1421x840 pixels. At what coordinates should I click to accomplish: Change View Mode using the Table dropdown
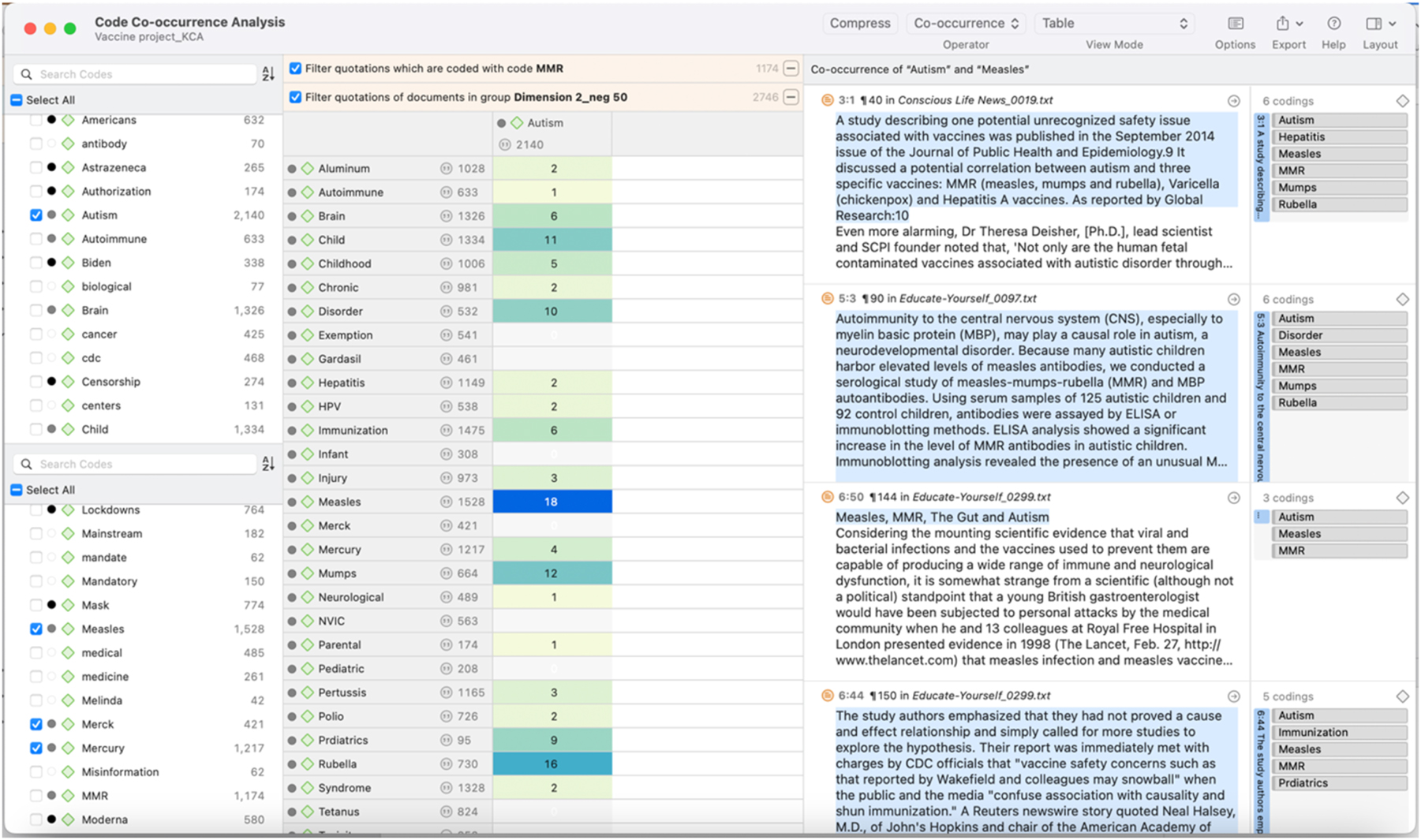(1113, 23)
